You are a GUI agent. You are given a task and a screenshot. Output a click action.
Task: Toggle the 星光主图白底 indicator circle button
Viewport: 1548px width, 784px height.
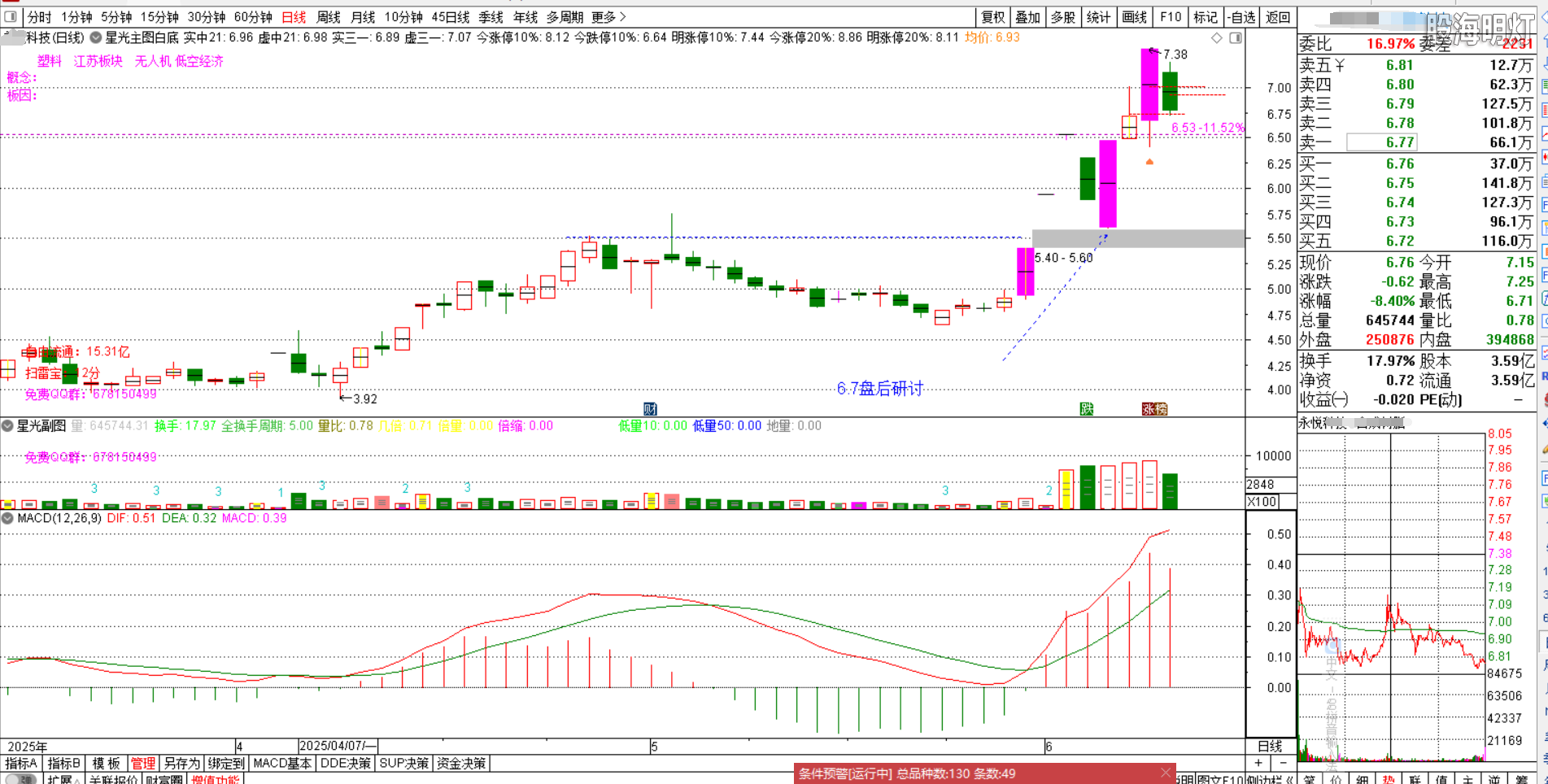coord(96,37)
